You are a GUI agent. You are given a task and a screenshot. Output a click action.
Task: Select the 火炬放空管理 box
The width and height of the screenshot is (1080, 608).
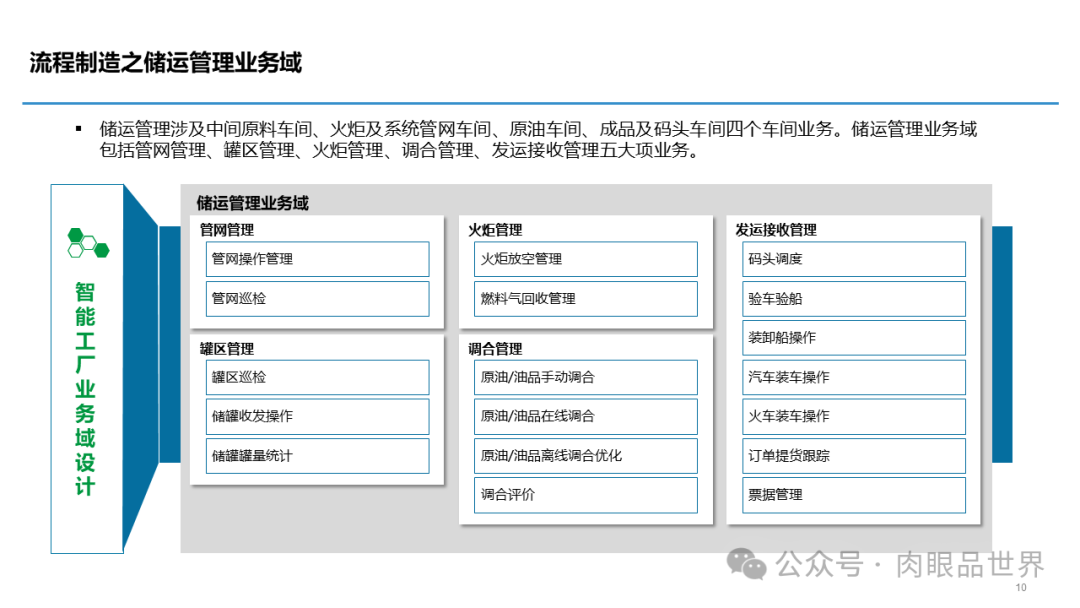point(585,259)
